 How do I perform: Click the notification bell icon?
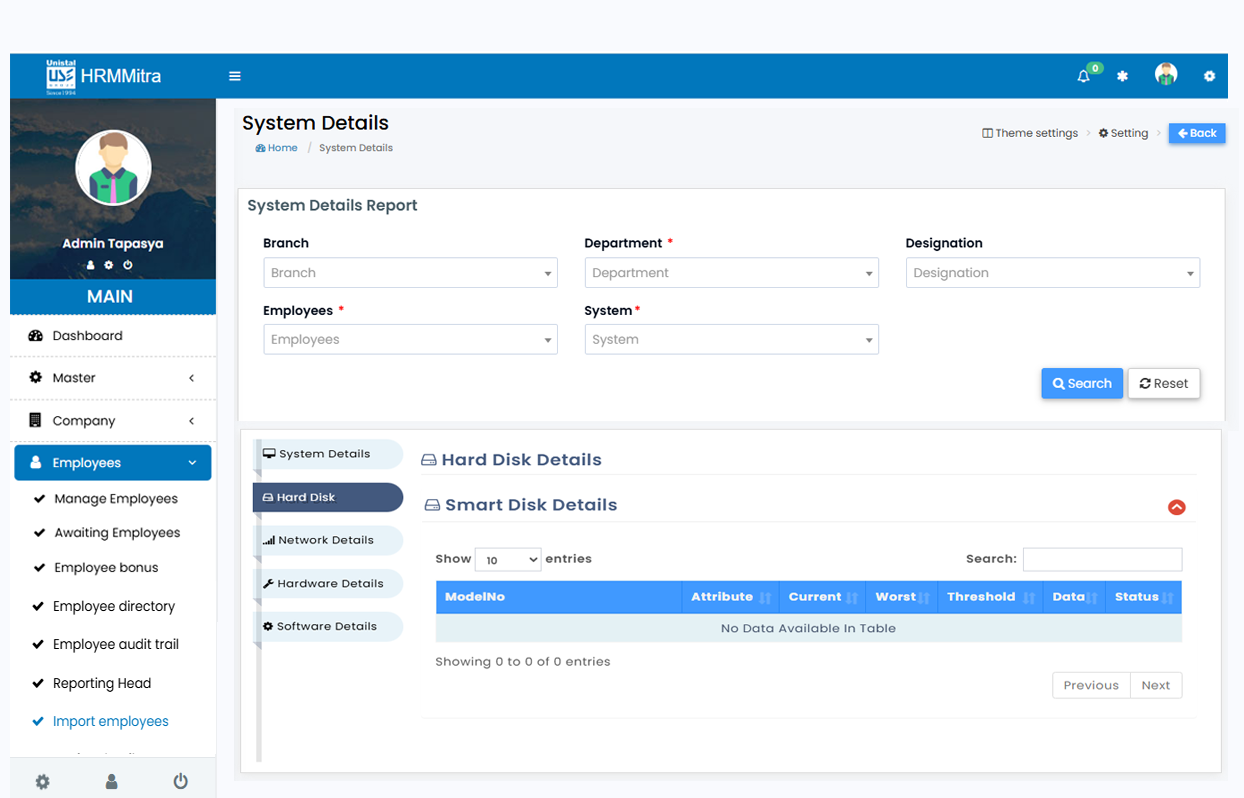coord(1083,76)
